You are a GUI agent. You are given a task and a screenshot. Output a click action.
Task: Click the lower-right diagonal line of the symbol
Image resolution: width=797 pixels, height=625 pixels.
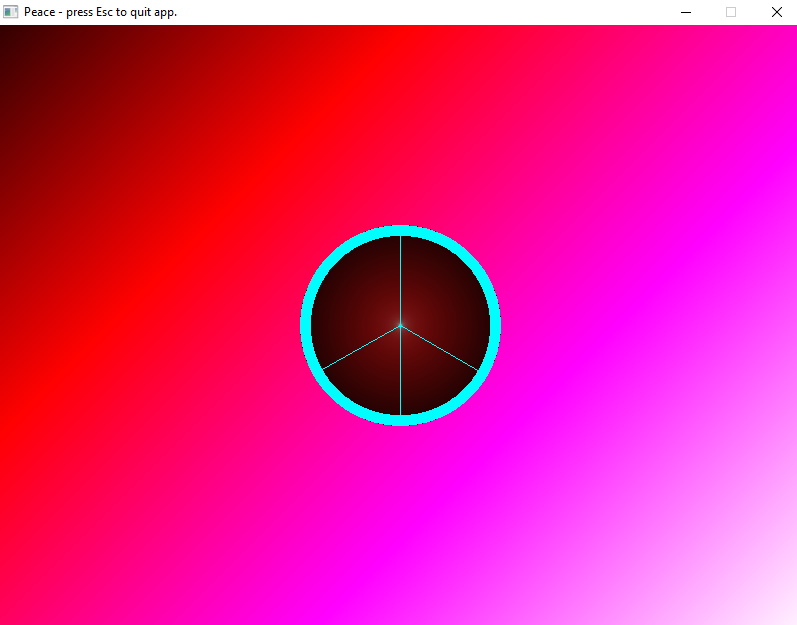point(439,347)
